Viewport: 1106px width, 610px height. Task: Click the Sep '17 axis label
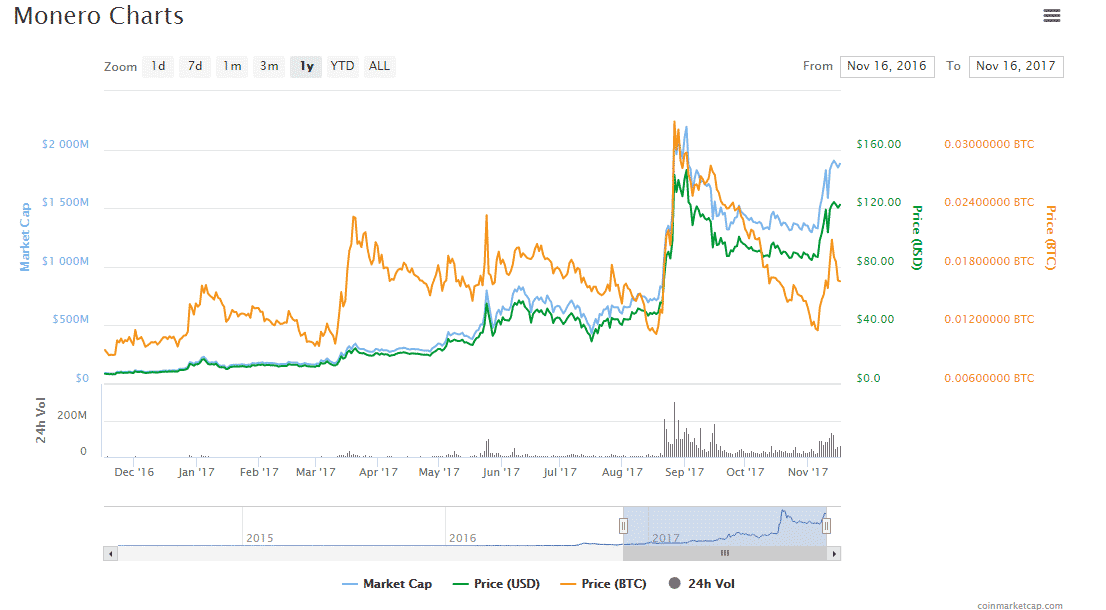tap(684, 472)
